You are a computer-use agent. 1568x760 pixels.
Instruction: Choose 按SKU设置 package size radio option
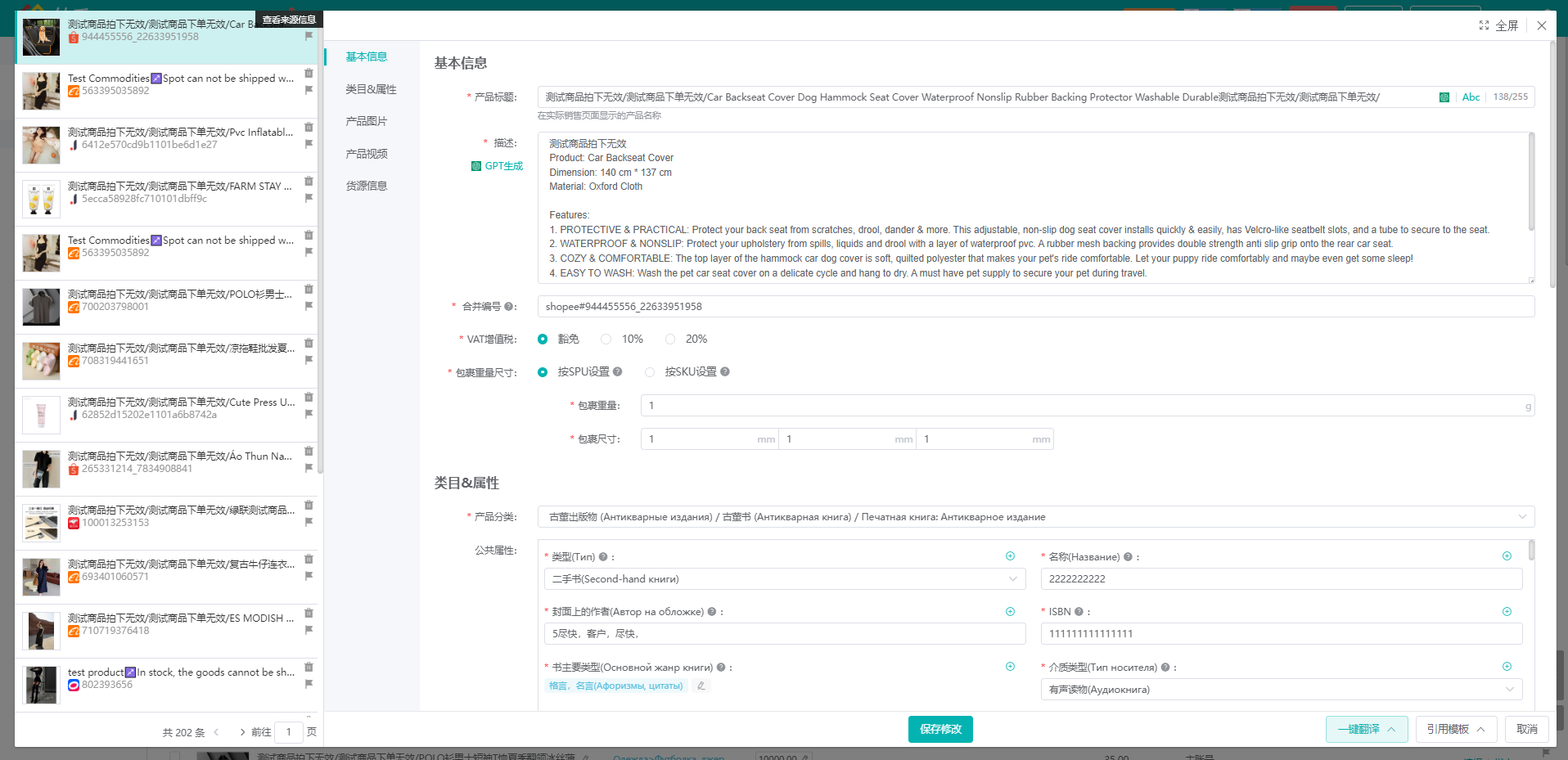(650, 372)
